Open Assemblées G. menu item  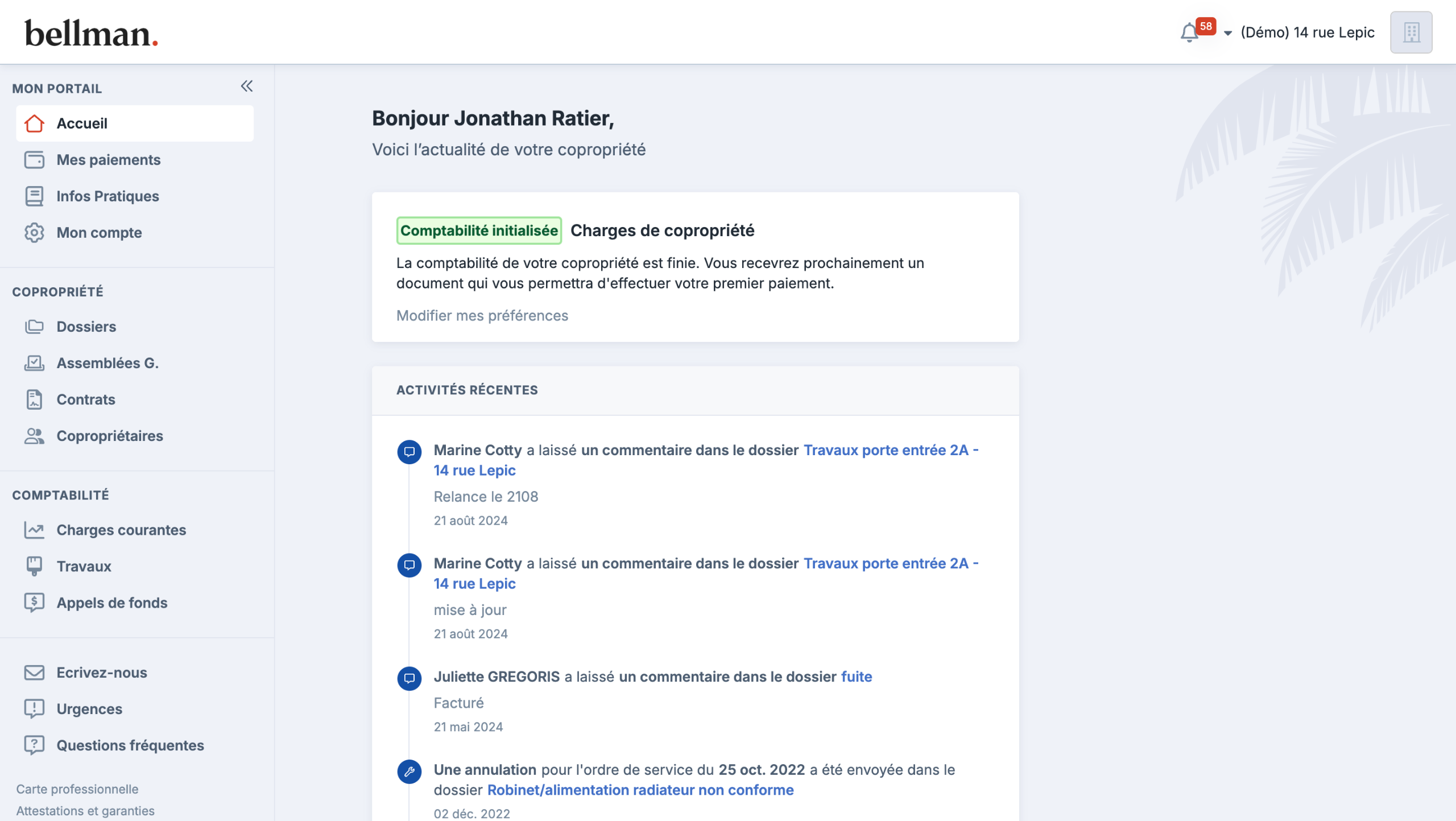coord(107,363)
